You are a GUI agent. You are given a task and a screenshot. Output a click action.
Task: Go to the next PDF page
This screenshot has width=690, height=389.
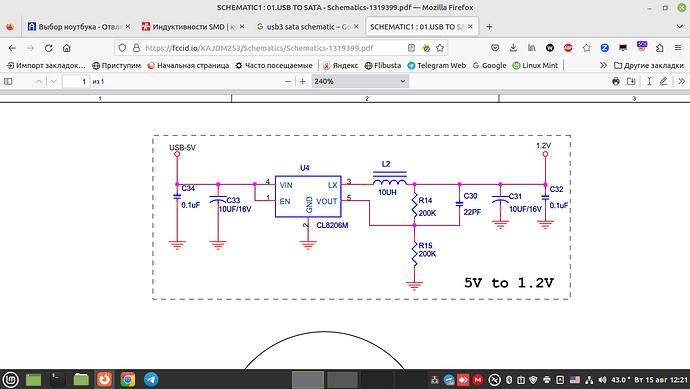pos(54,81)
